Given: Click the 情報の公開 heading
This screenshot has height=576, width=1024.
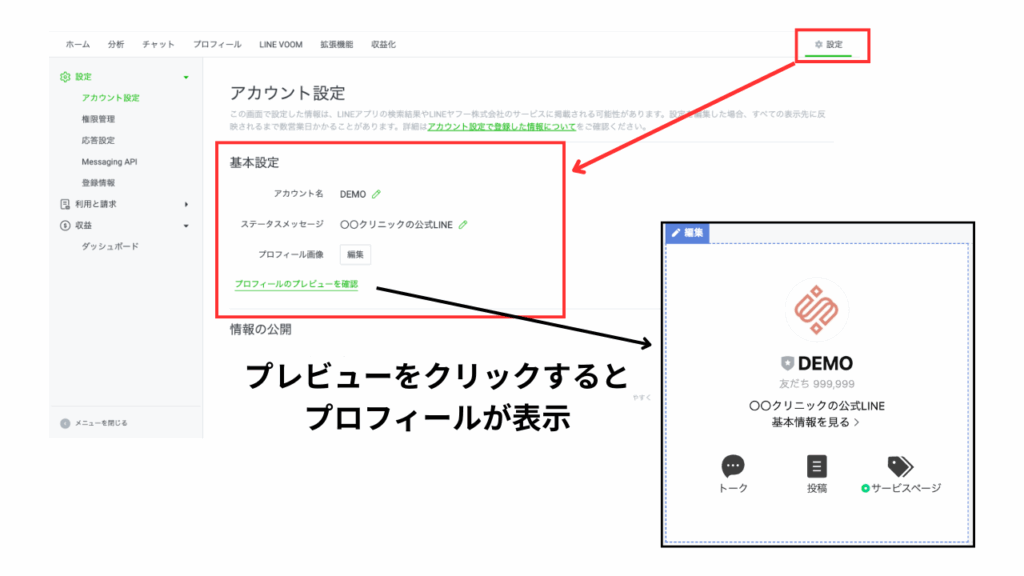Looking at the screenshot, I should (x=261, y=330).
